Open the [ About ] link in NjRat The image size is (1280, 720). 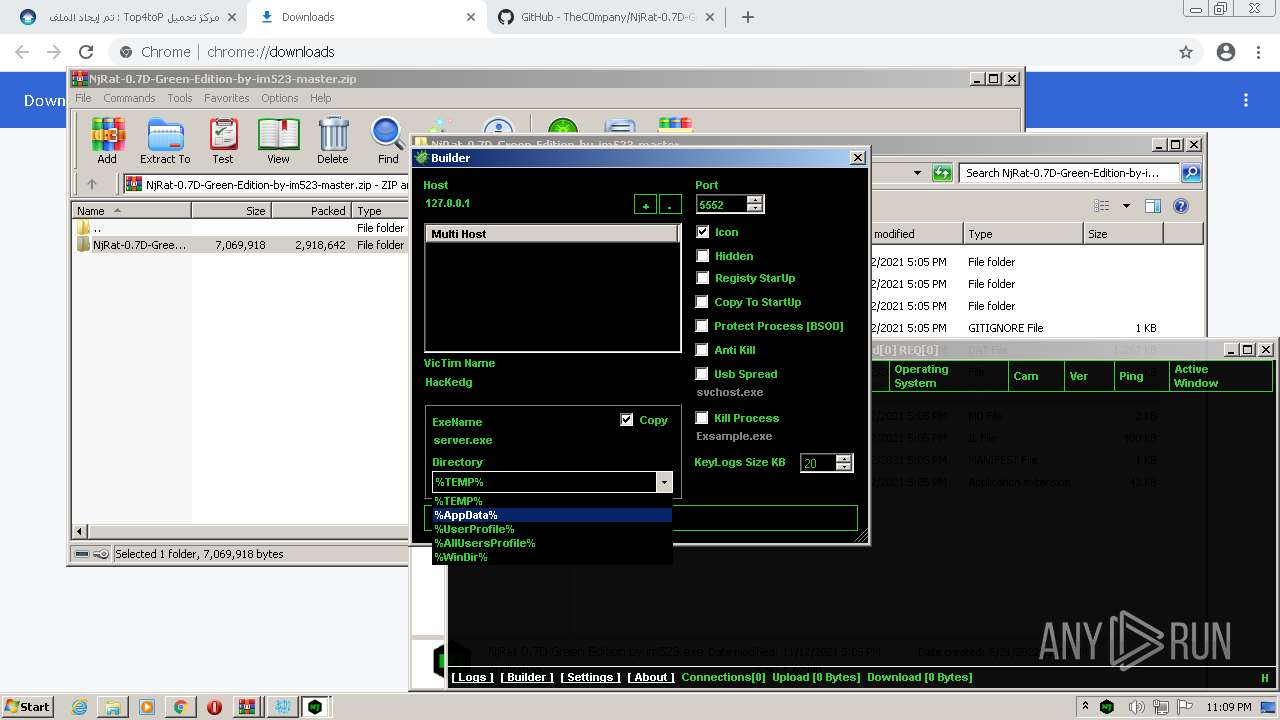(650, 677)
